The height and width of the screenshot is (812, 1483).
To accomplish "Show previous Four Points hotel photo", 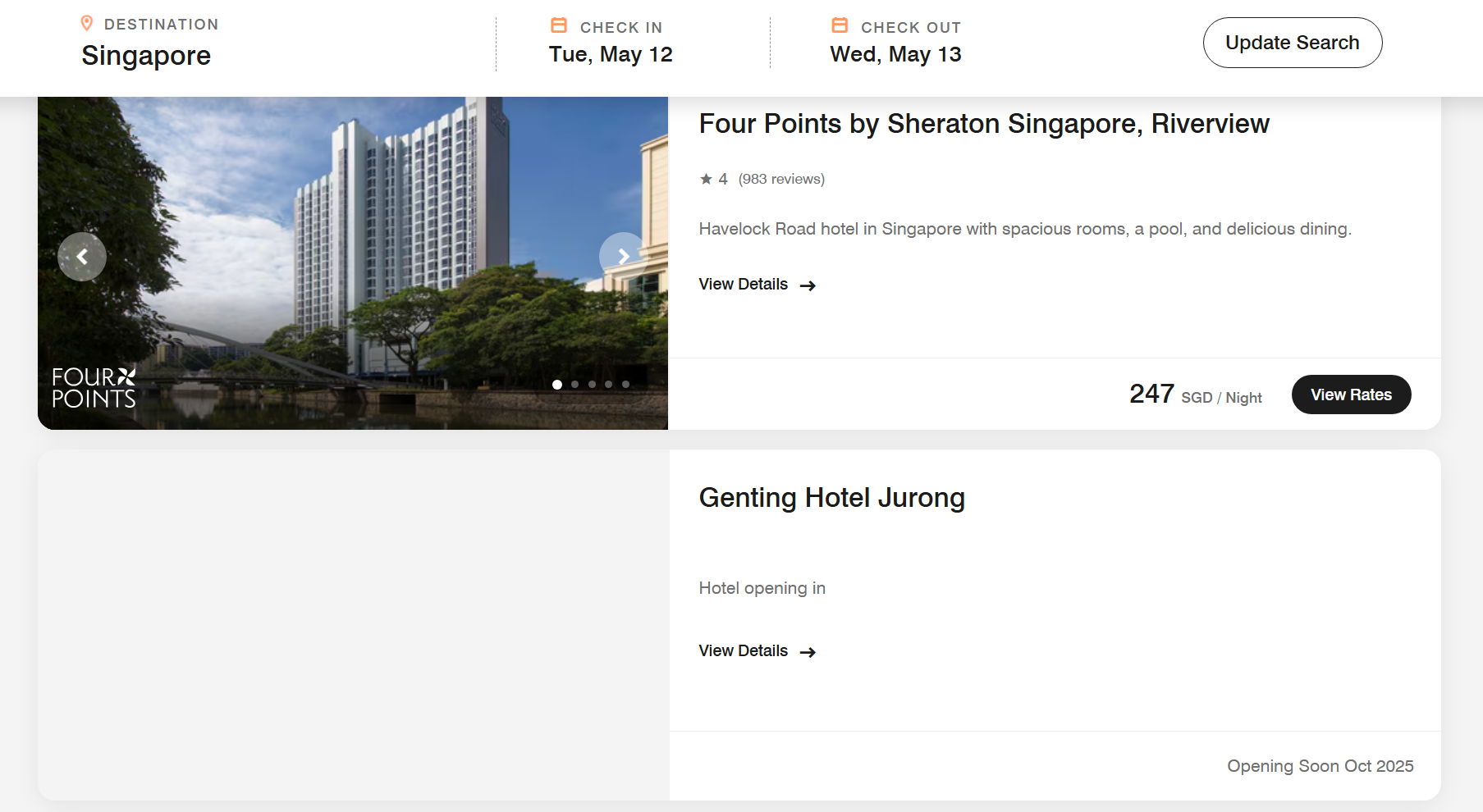I will click(82, 257).
